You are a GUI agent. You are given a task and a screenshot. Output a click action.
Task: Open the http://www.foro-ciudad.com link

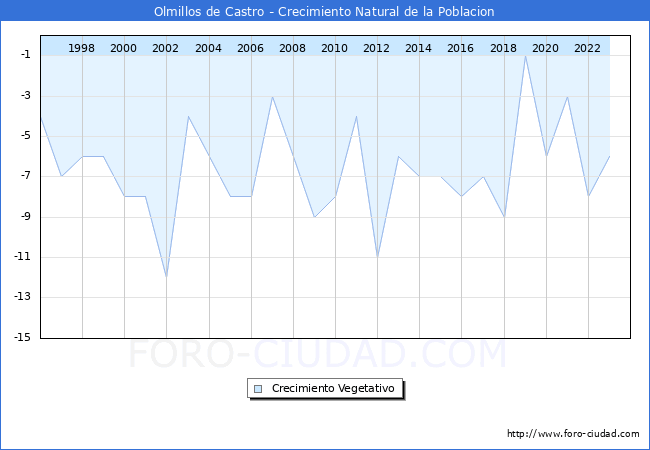click(573, 433)
